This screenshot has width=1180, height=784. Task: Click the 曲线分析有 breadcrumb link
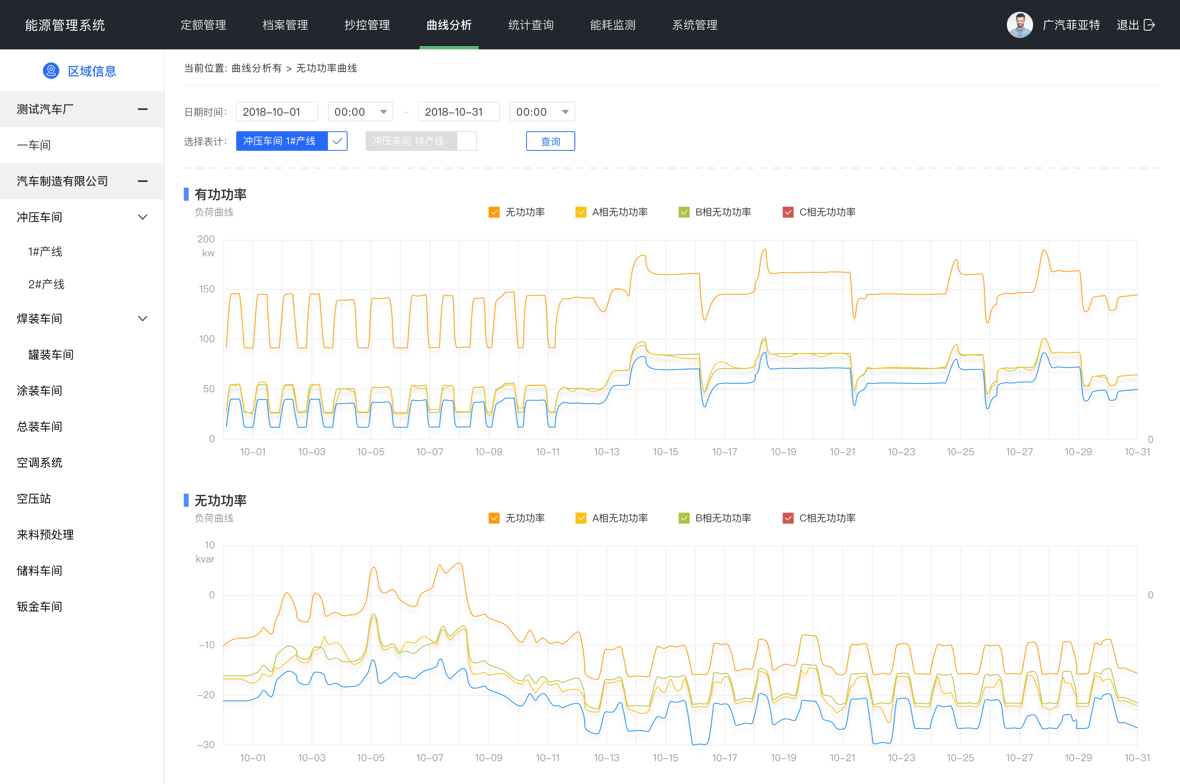pyautogui.click(x=257, y=68)
